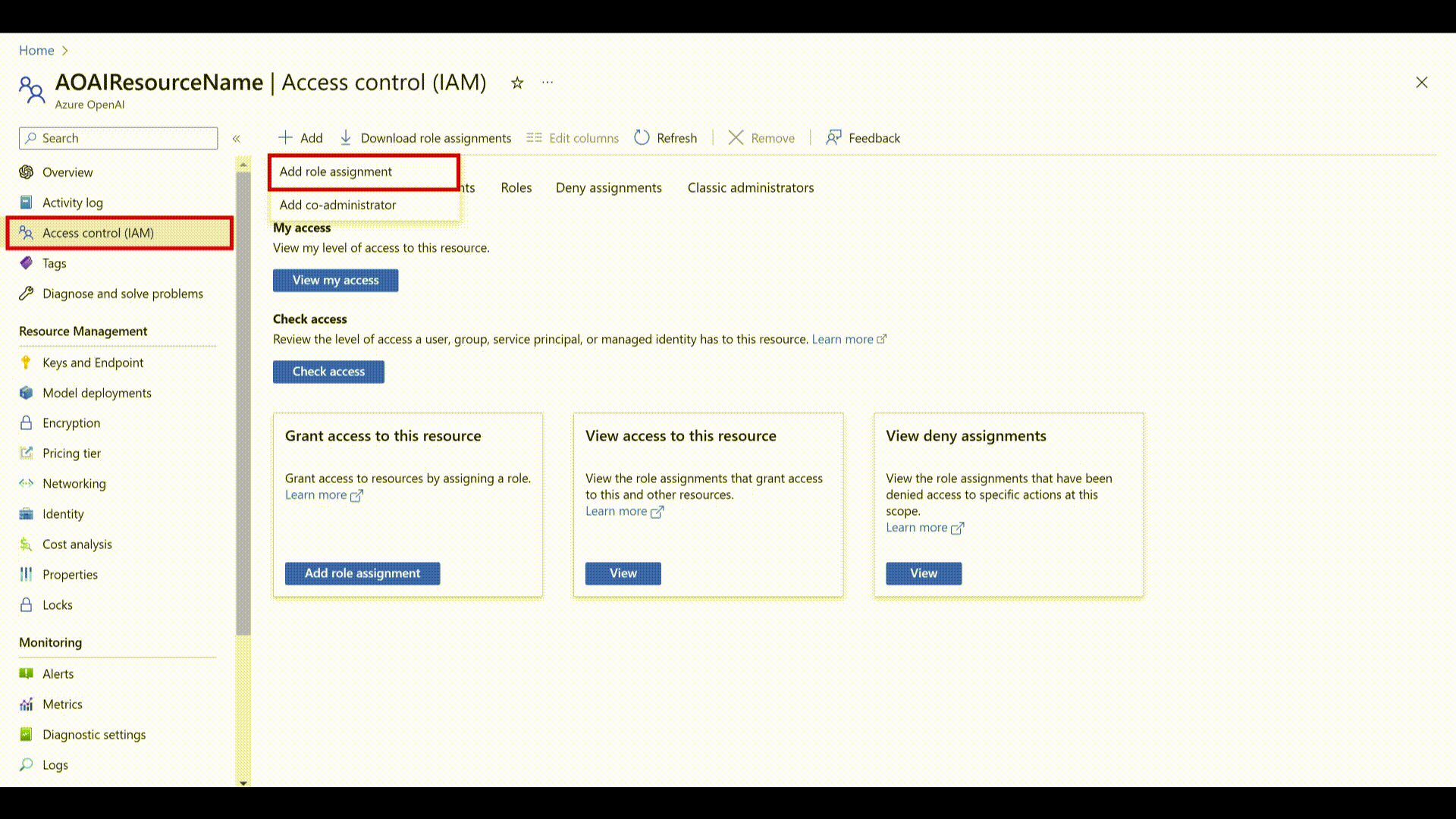Click the Refresh circular arrow icon
The image size is (1456, 819).
(x=642, y=138)
